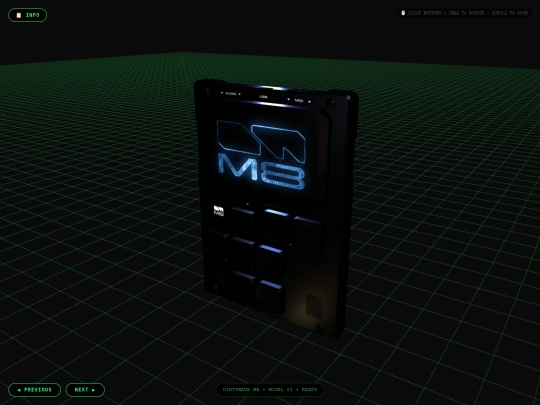Screen dimensions: 540x405
Task: Advance with the NEXT button
Action: 85,390
